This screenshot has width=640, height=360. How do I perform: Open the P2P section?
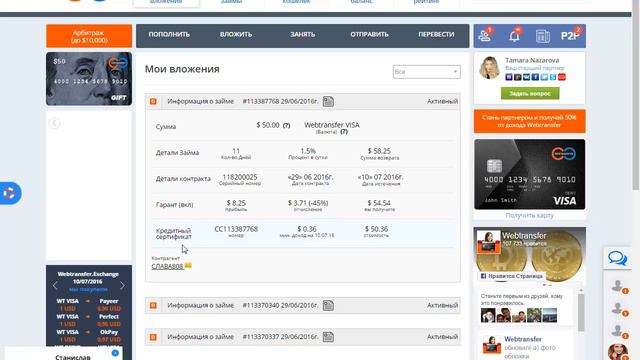pyautogui.click(x=570, y=36)
